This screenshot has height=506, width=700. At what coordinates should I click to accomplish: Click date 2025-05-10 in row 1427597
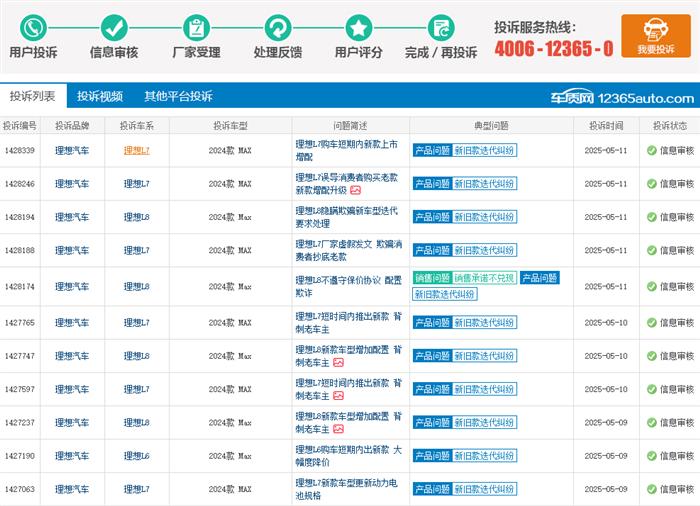606,389
